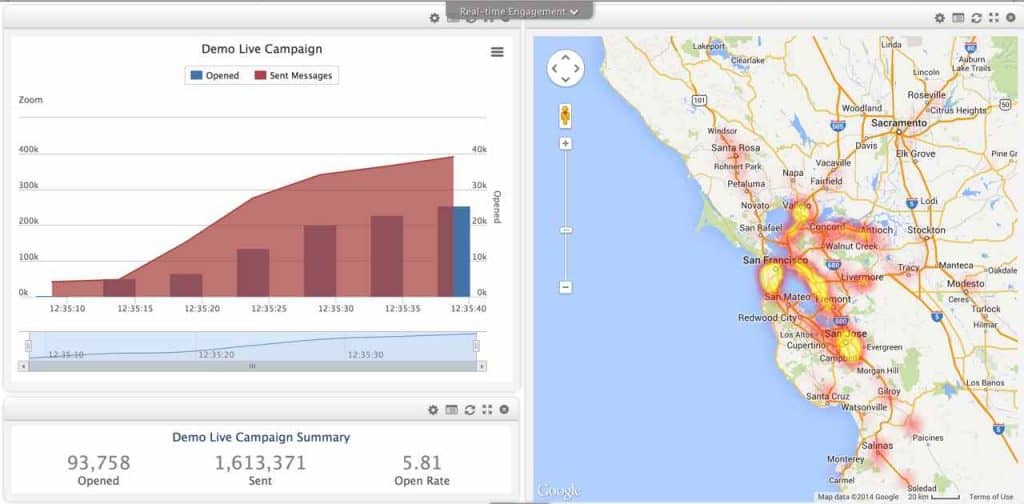1024x504 pixels.
Task: Pan the map left with the pan control
Action: pyautogui.click(x=554, y=68)
